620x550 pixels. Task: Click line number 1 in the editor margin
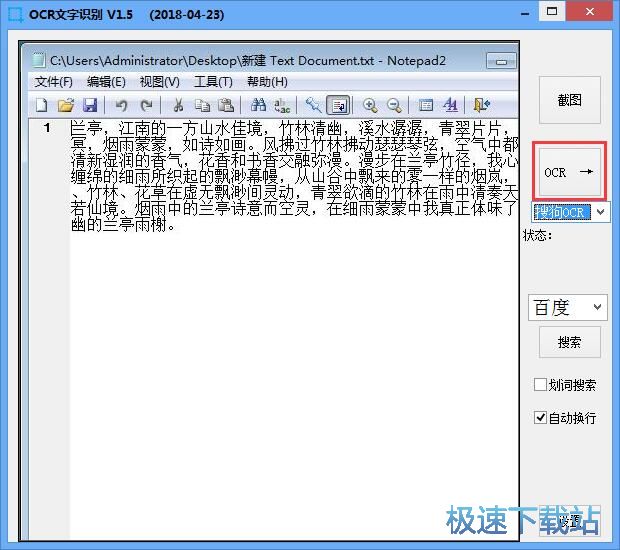pos(47,128)
